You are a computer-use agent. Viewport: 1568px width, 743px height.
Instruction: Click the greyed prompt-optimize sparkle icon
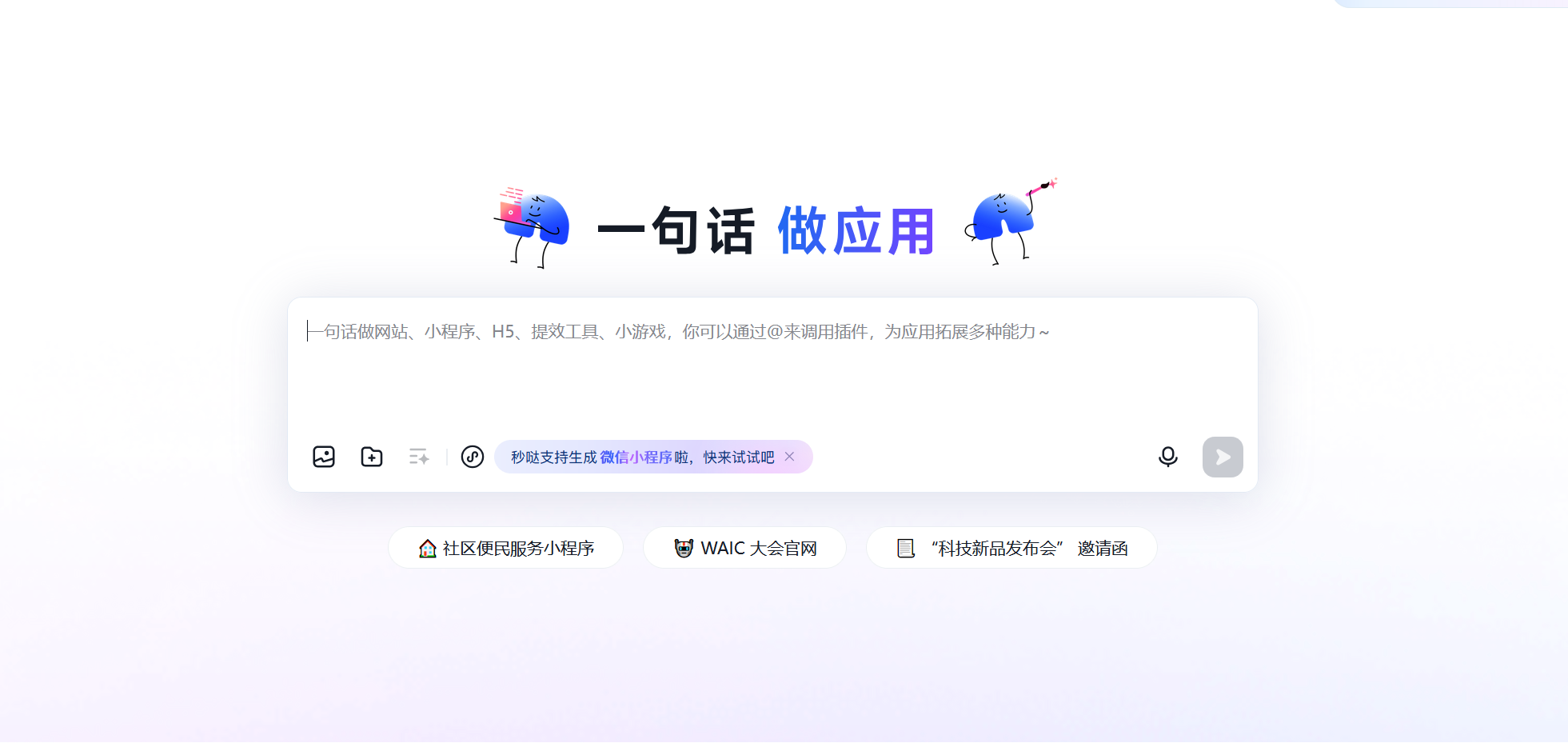click(x=419, y=457)
